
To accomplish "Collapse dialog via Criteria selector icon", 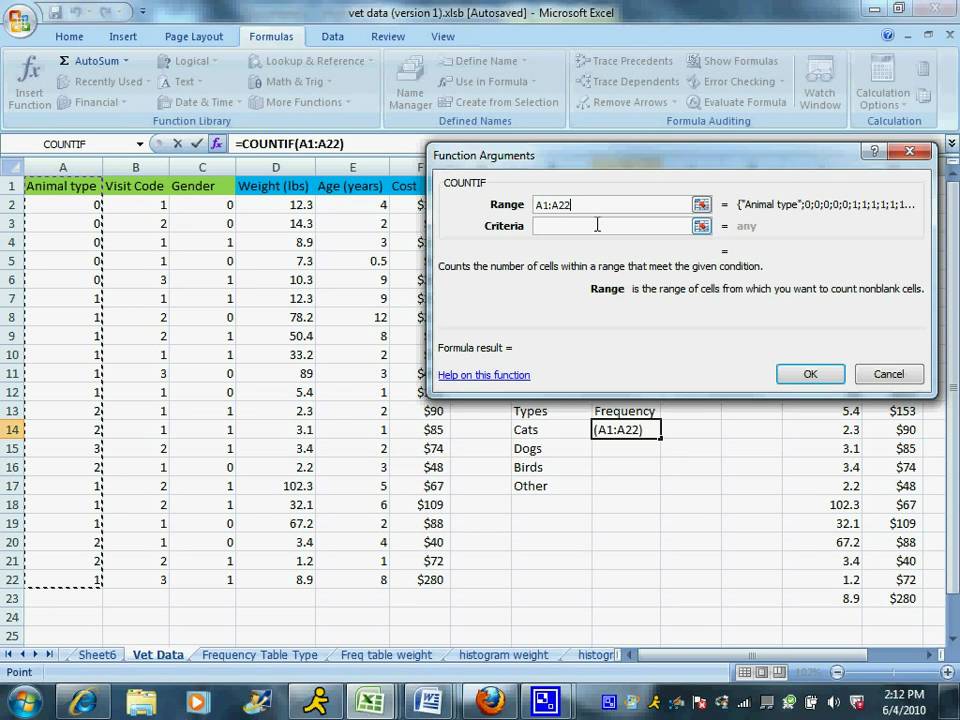I will [702, 226].
